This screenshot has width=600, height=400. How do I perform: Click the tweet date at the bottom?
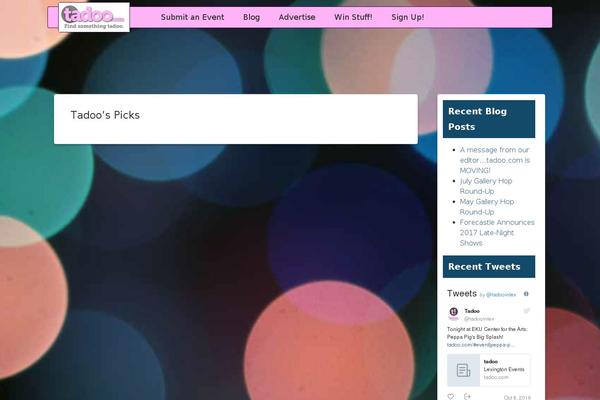[517, 398]
